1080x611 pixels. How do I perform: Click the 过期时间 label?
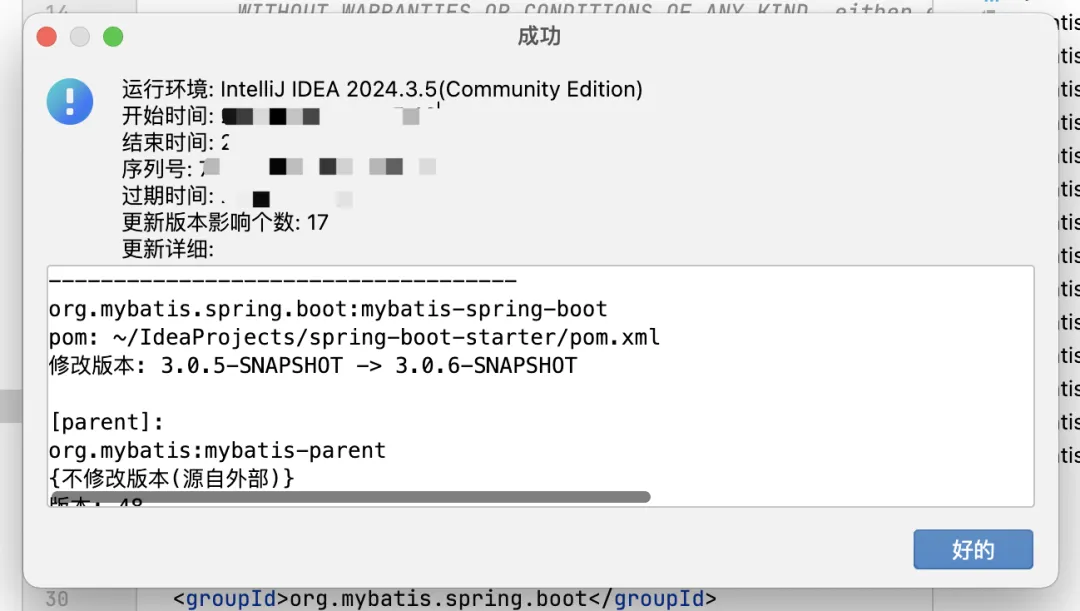click(x=167, y=196)
